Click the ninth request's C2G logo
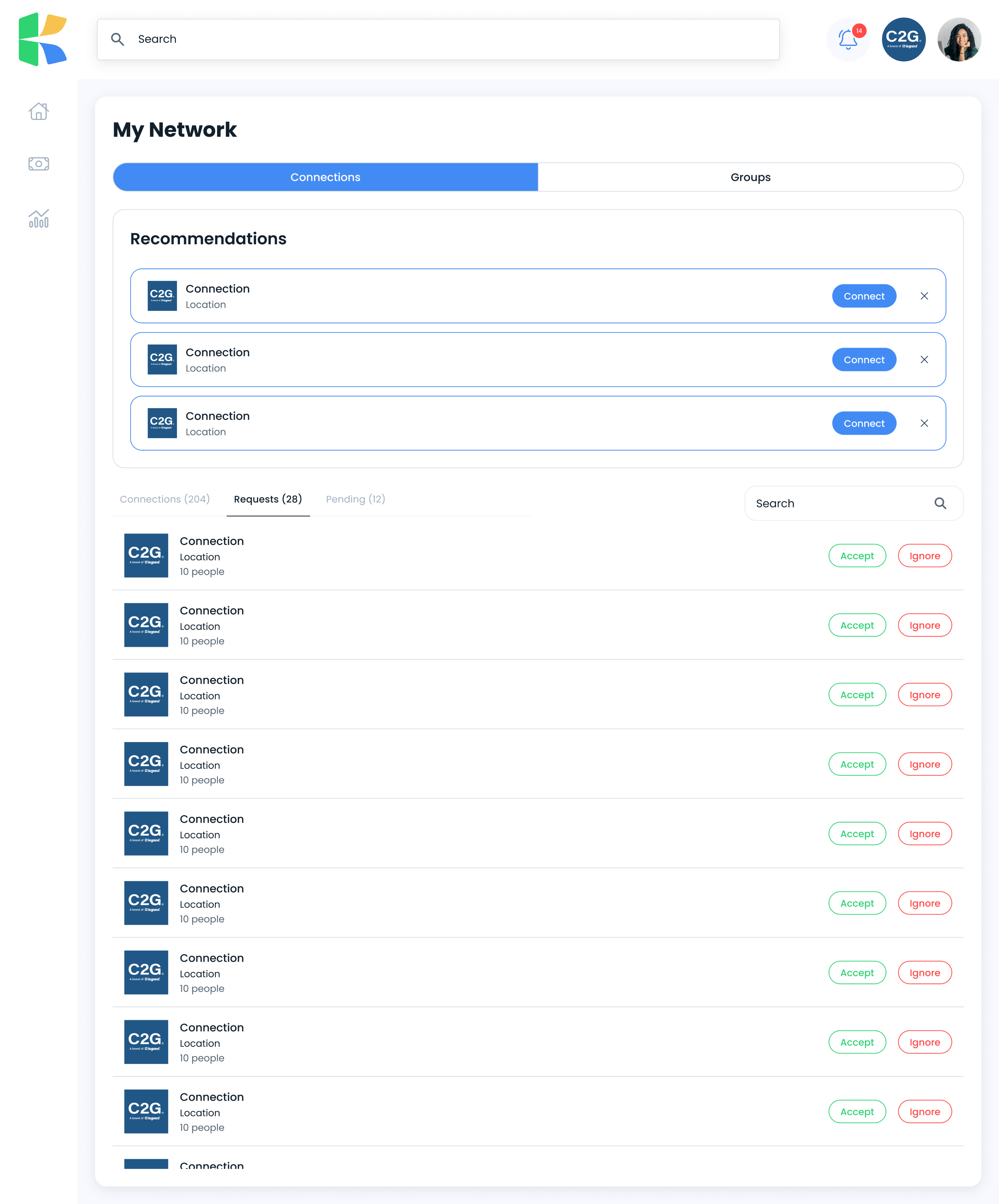999x1204 pixels. [x=146, y=1111]
